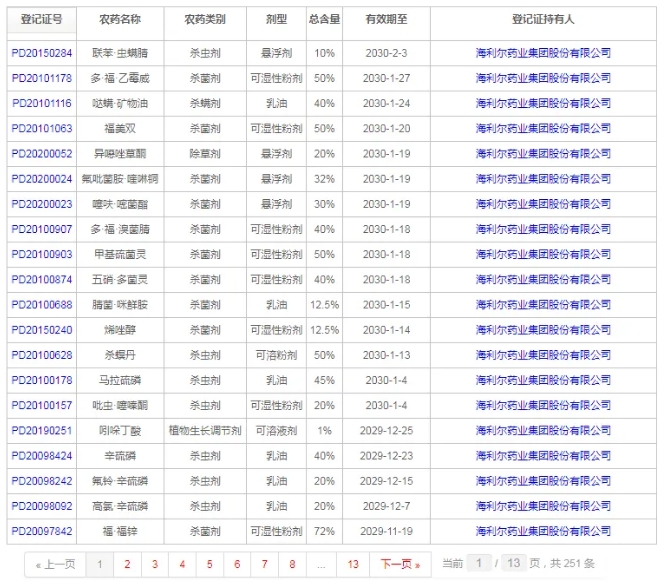Go to page 5

pyautogui.click(x=210, y=565)
